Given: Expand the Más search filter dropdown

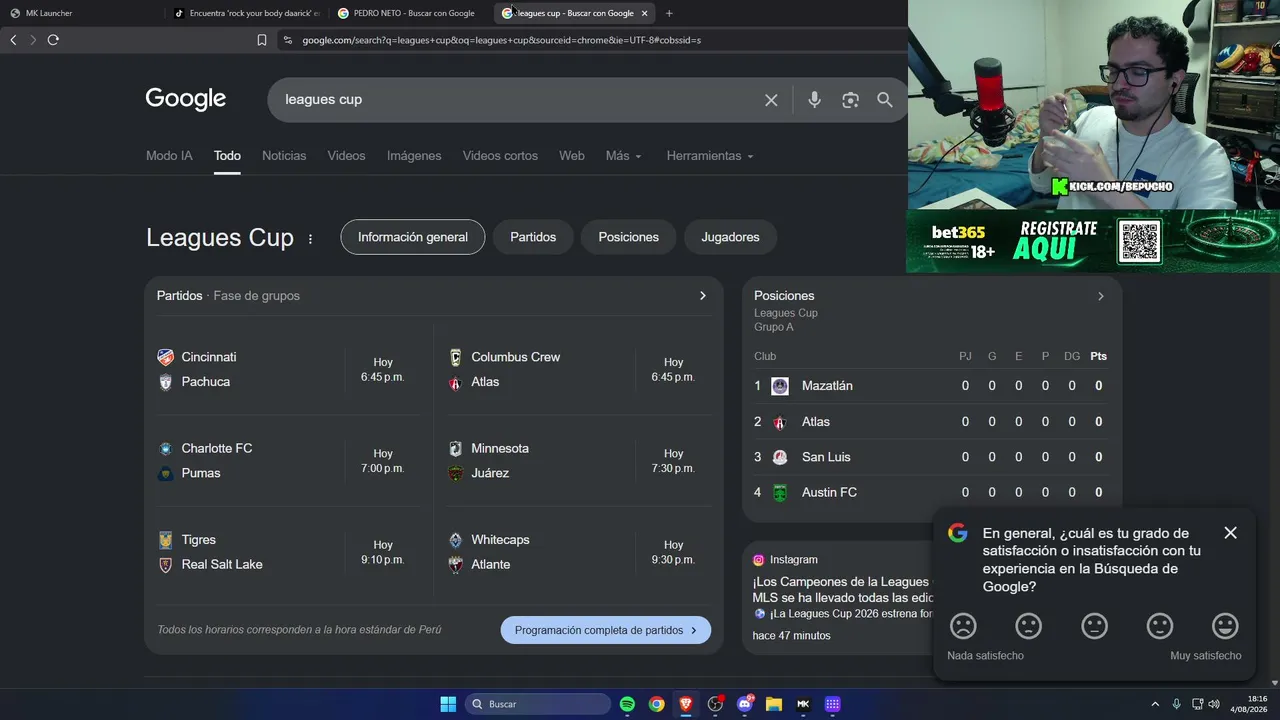Looking at the screenshot, I should (x=624, y=156).
